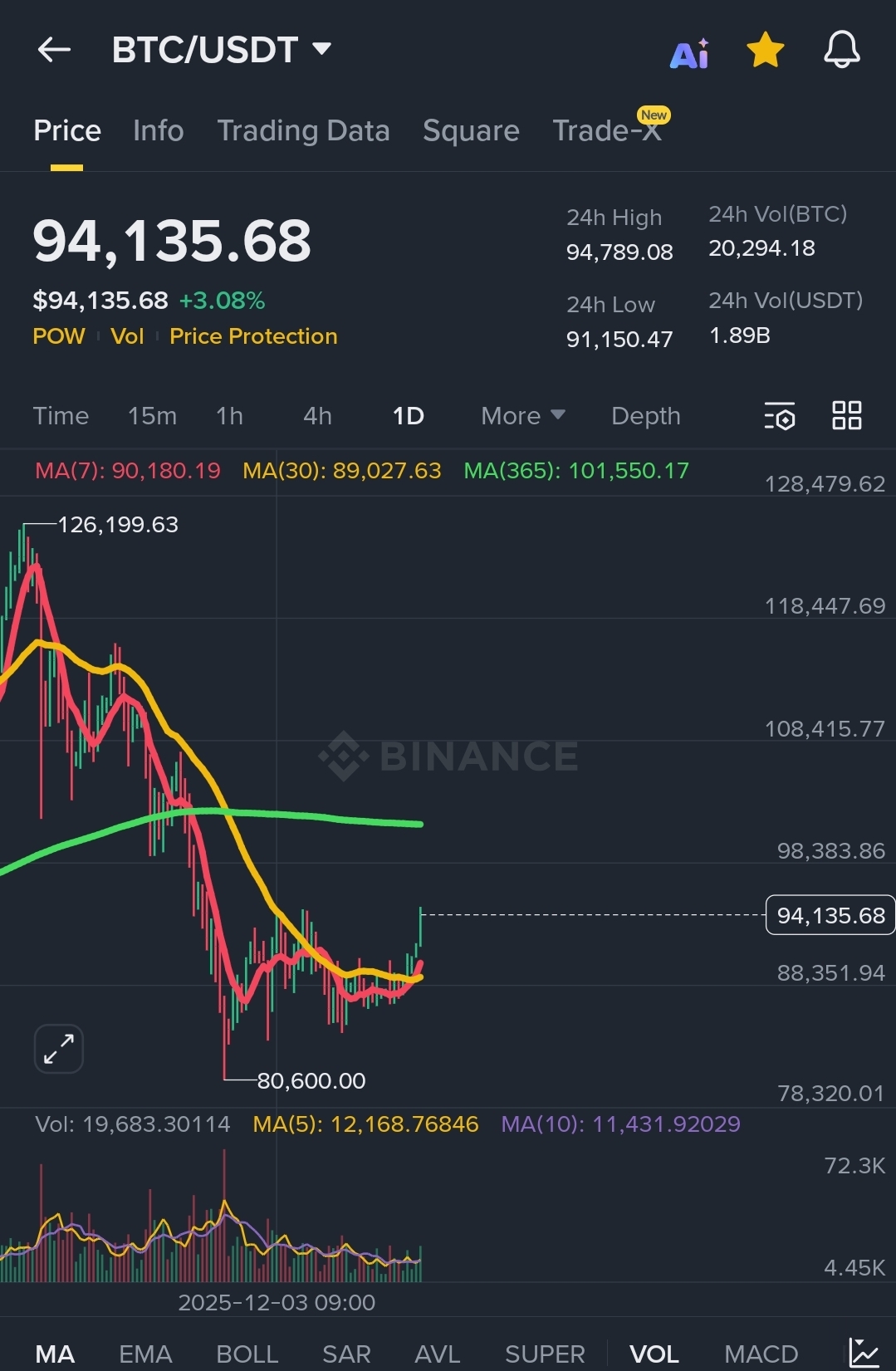Tap the 24h High value 94,789.08
This screenshot has height=1371, width=896.
pyautogui.click(x=619, y=252)
